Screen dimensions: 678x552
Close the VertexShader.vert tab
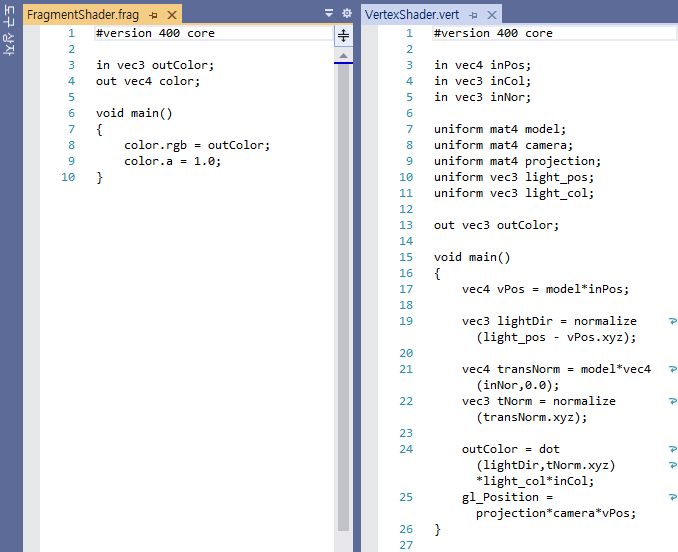492,15
